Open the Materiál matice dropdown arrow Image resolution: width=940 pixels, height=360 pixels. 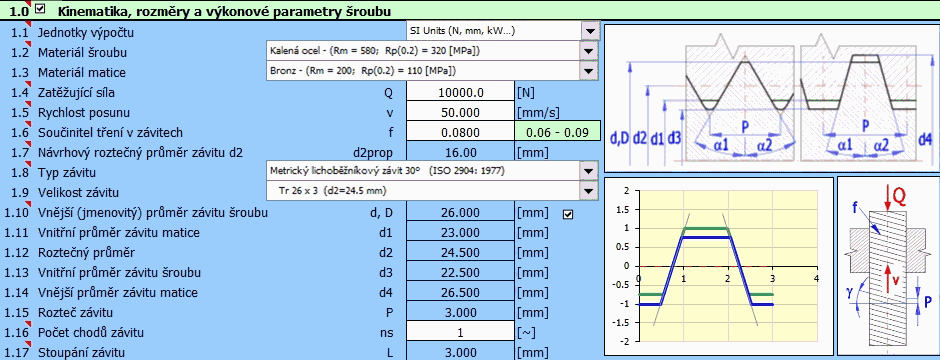click(590, 71)
